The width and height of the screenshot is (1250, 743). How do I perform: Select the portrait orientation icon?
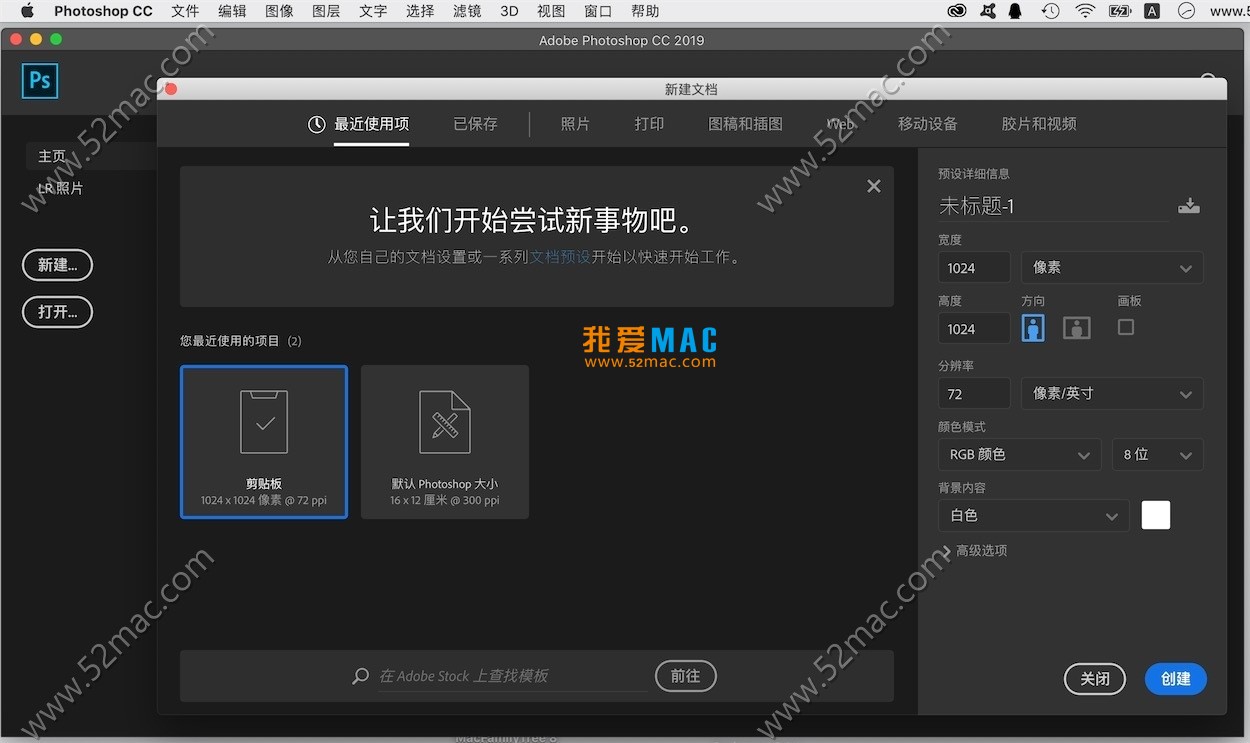[1032, 327]
